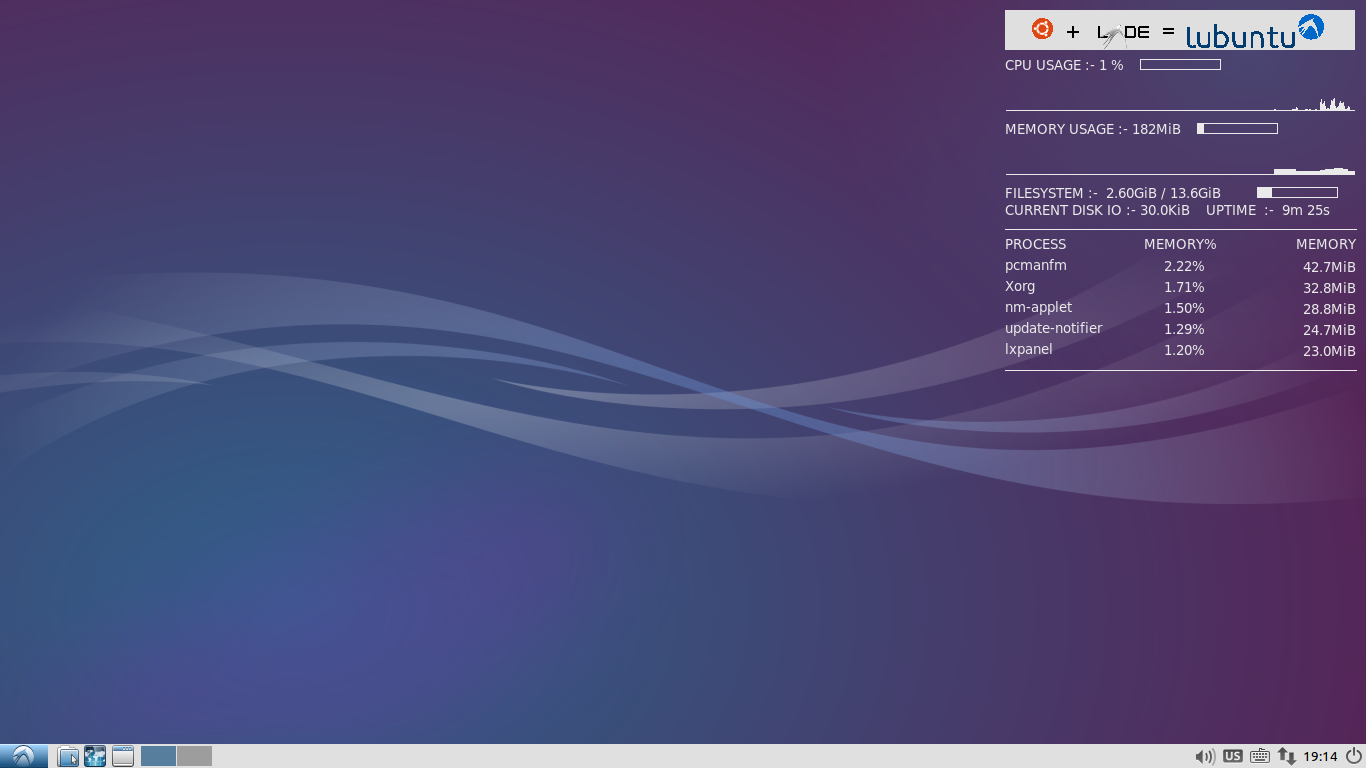Click the Xorg process name

(x=1020, y=286)
